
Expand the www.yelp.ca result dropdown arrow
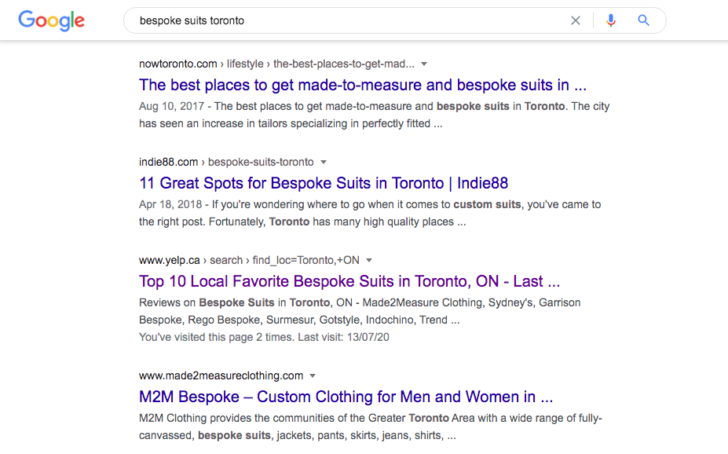tap(369, 260)
